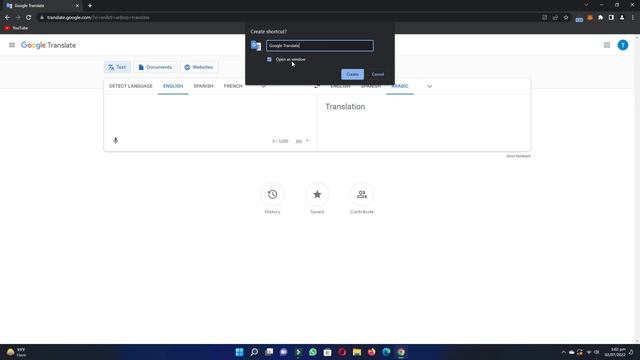
Task: Select the Text translation mode
Action: pyautogui.click(x=117, y=67)
